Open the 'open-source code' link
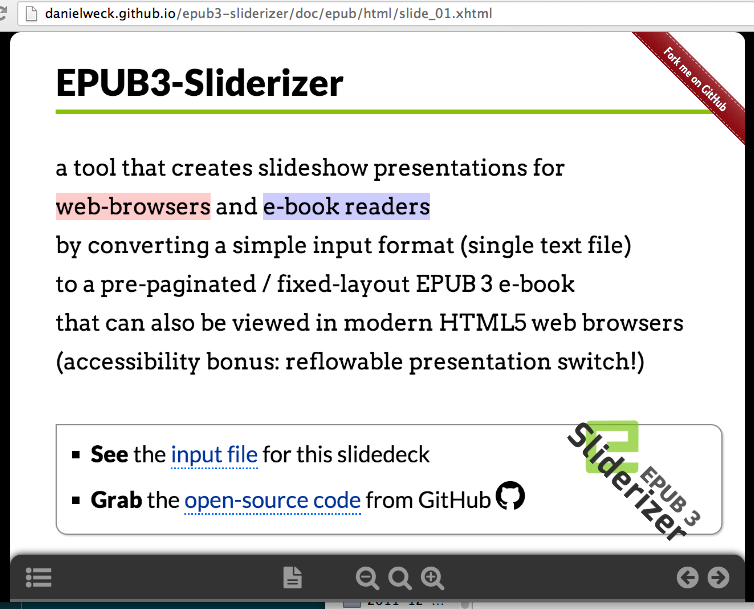This screenshot has width=754, height=609. [273, 501]
